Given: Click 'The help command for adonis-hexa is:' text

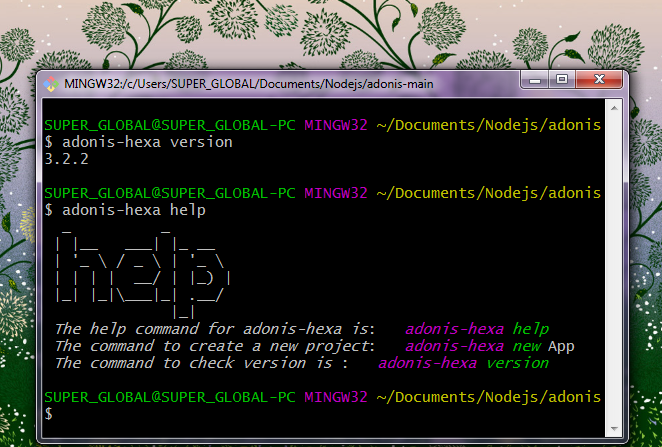Looking at the screenshot, I should (215, 329).
